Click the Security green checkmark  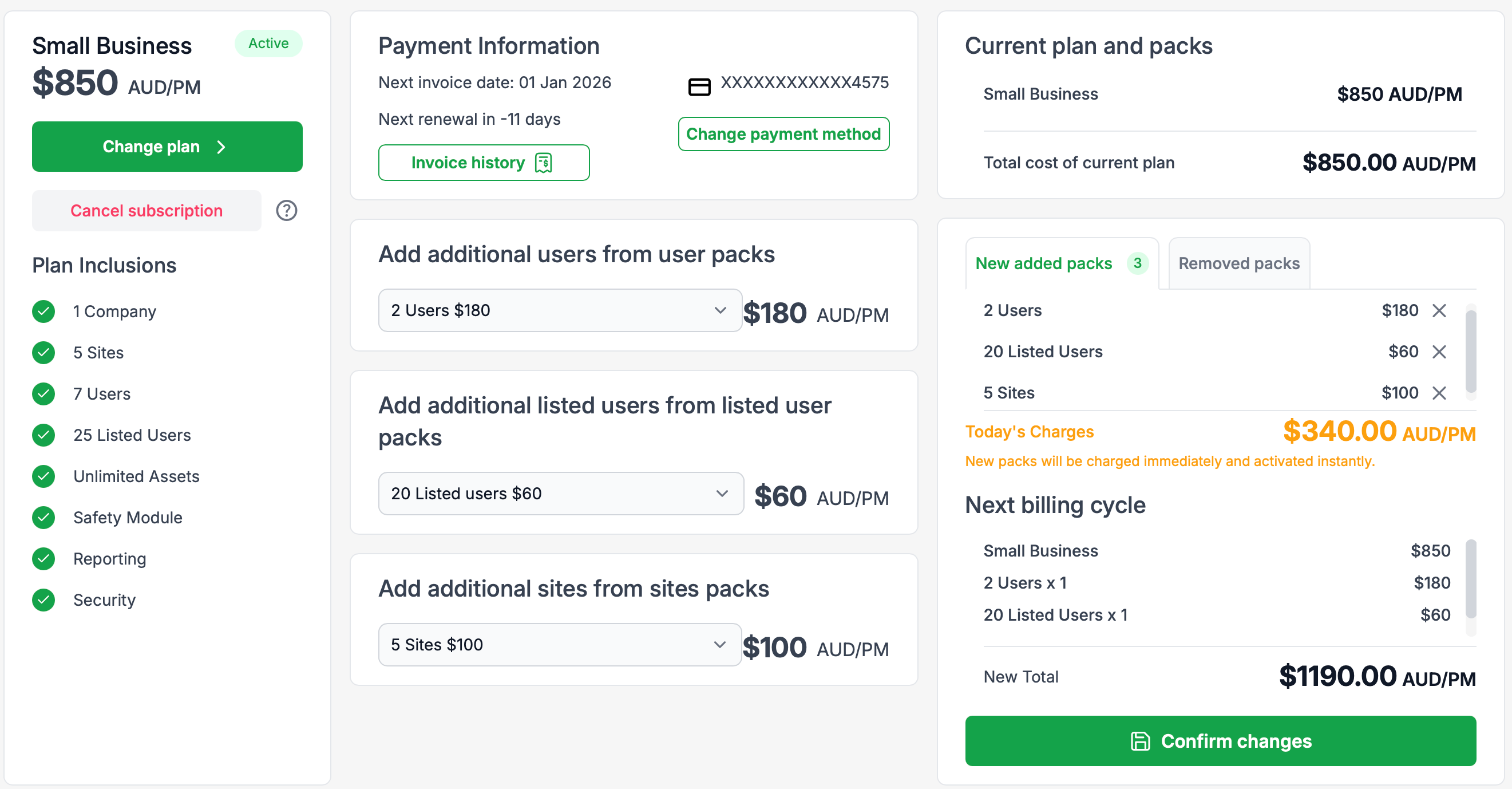coord(43,599)
